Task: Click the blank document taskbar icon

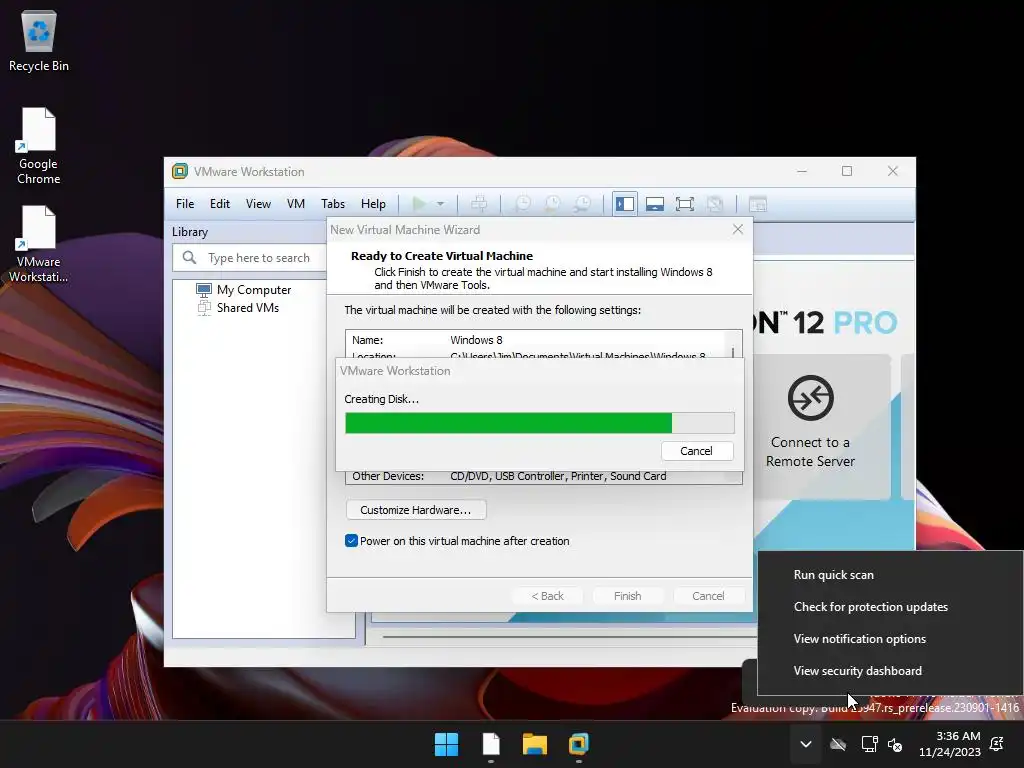Action: [491, 744]
